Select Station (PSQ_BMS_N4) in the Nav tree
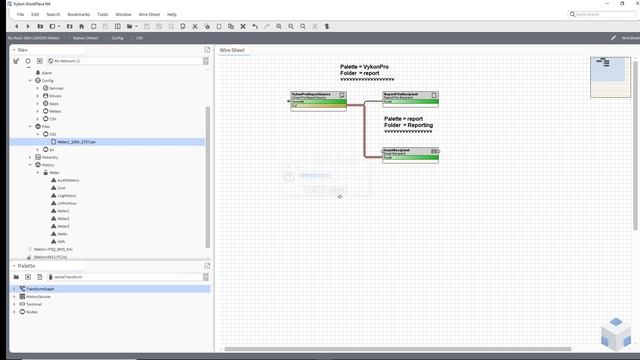Screen dimensions: 640x360 click(53, 249)
